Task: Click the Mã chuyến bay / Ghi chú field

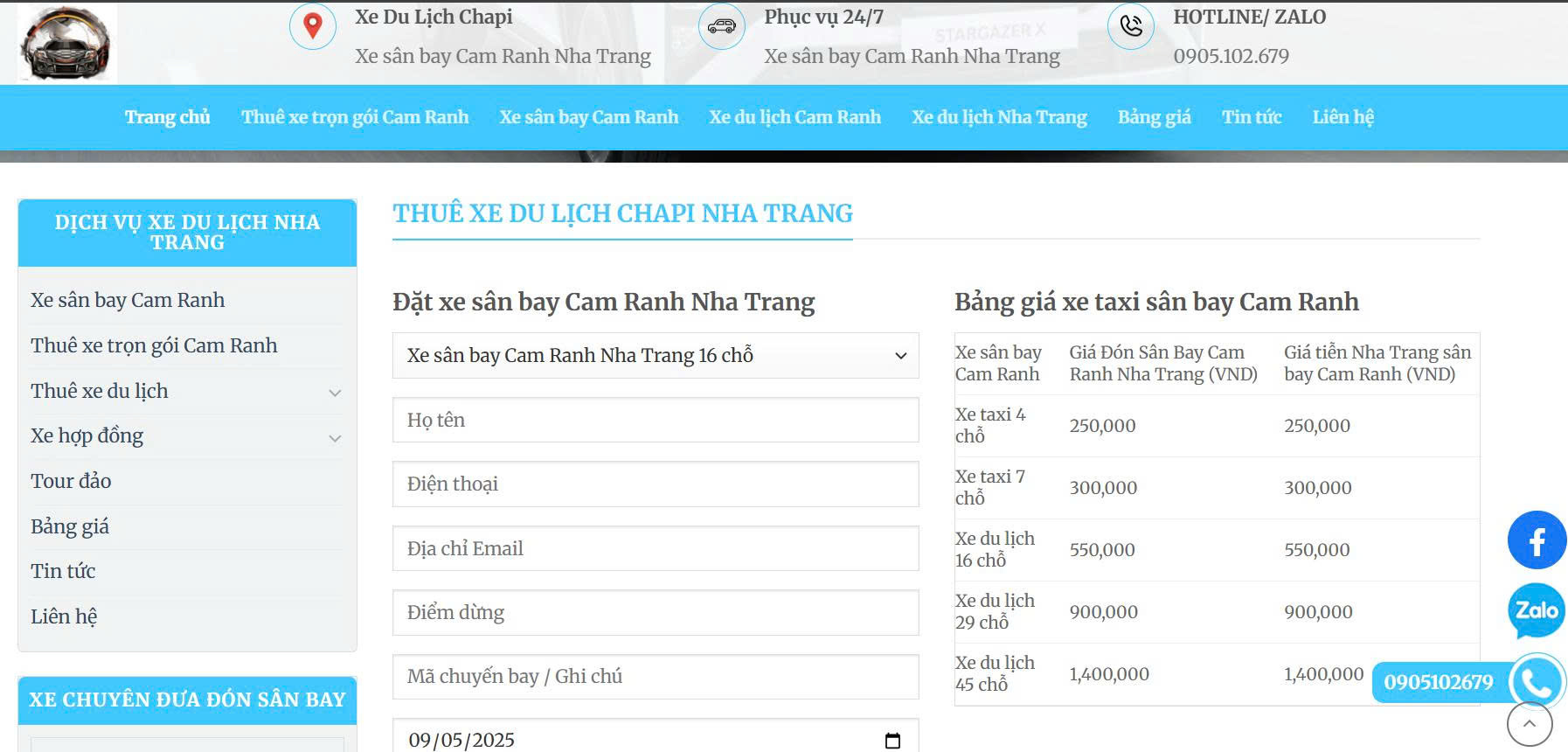Action: 655,676
